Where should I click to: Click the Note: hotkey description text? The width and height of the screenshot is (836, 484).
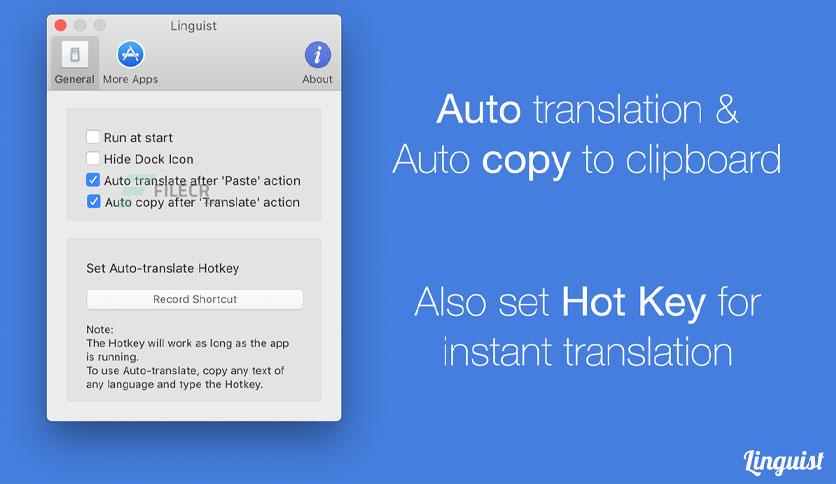click(x=188, y=357)
